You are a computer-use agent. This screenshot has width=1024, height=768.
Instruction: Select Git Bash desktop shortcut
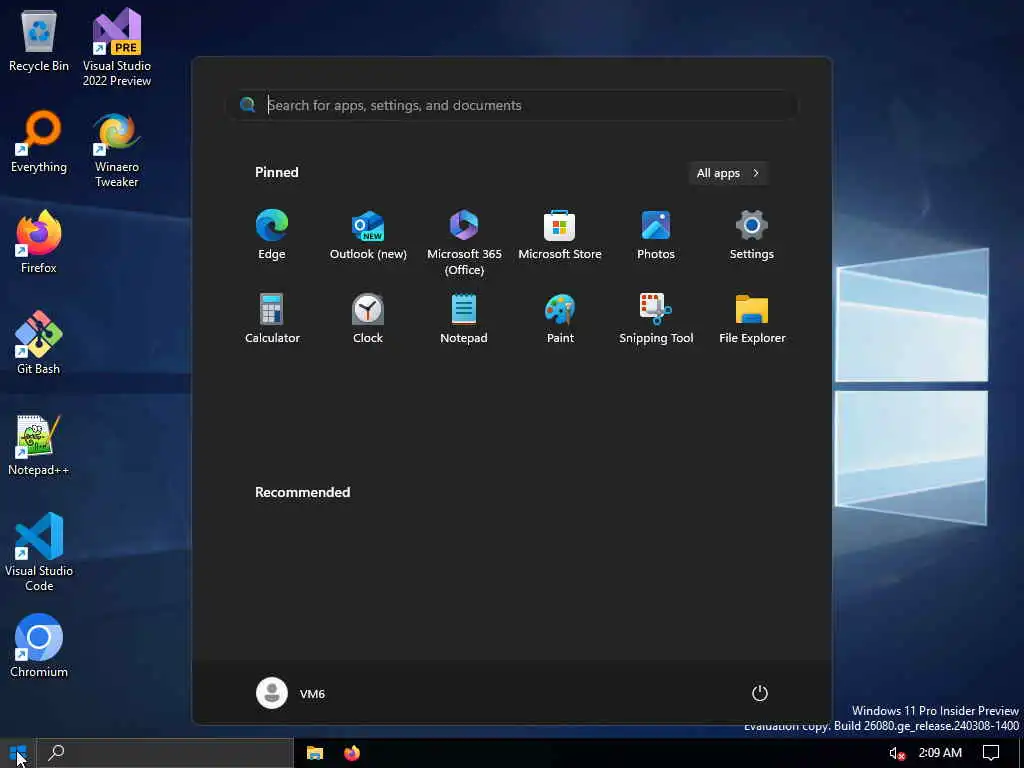click(39, 343)
